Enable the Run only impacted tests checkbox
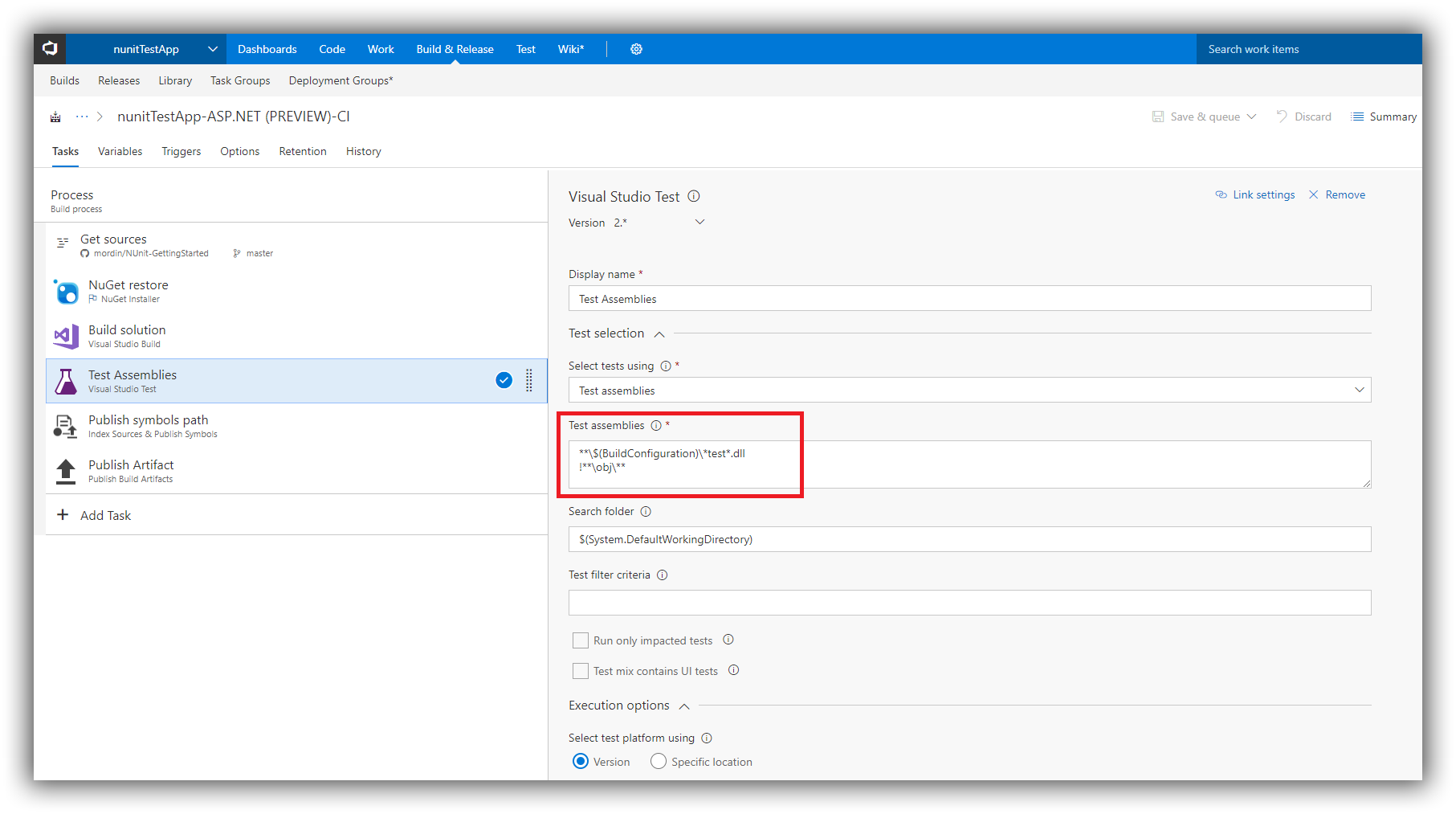This screenshot has width=1456, height=814. pos(581,640)
